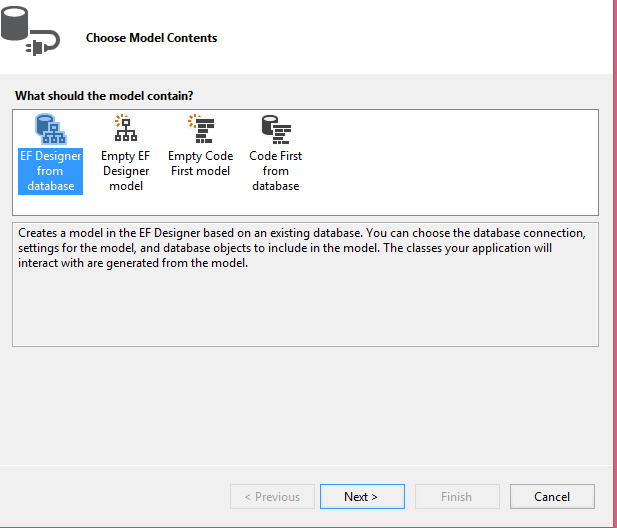Select the Empty EF Designer model icon
Image resolution: width=617 pixels, height=528 pixels.
click(125, 129)
